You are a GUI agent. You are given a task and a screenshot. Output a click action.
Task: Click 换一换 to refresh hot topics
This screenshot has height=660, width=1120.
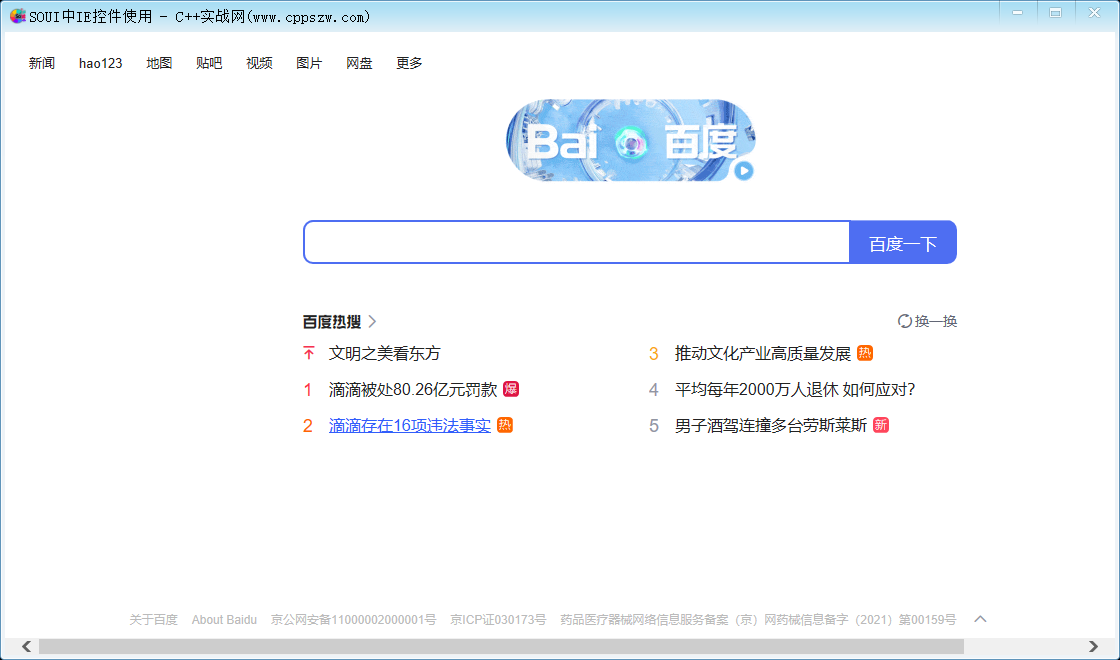coord(936,321)
